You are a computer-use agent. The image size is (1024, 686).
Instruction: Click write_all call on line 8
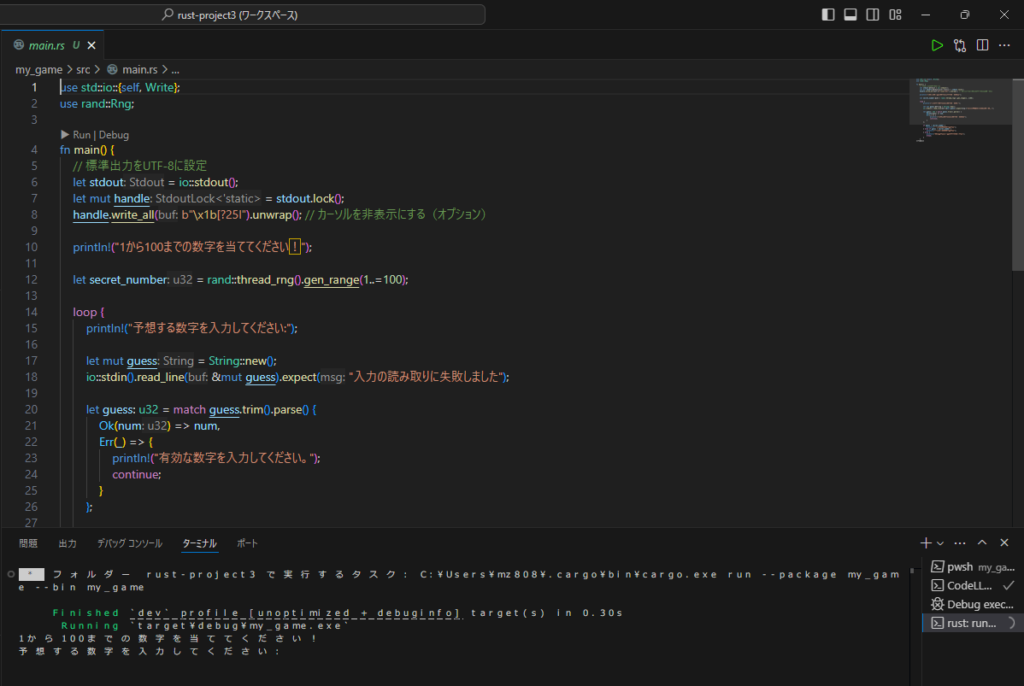coord(133,214)
